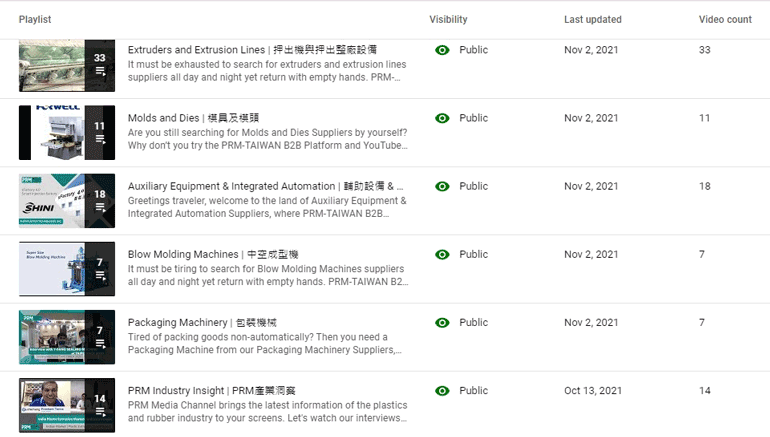Click playlist icon on Packaging Machinery thumbnail

100,344
